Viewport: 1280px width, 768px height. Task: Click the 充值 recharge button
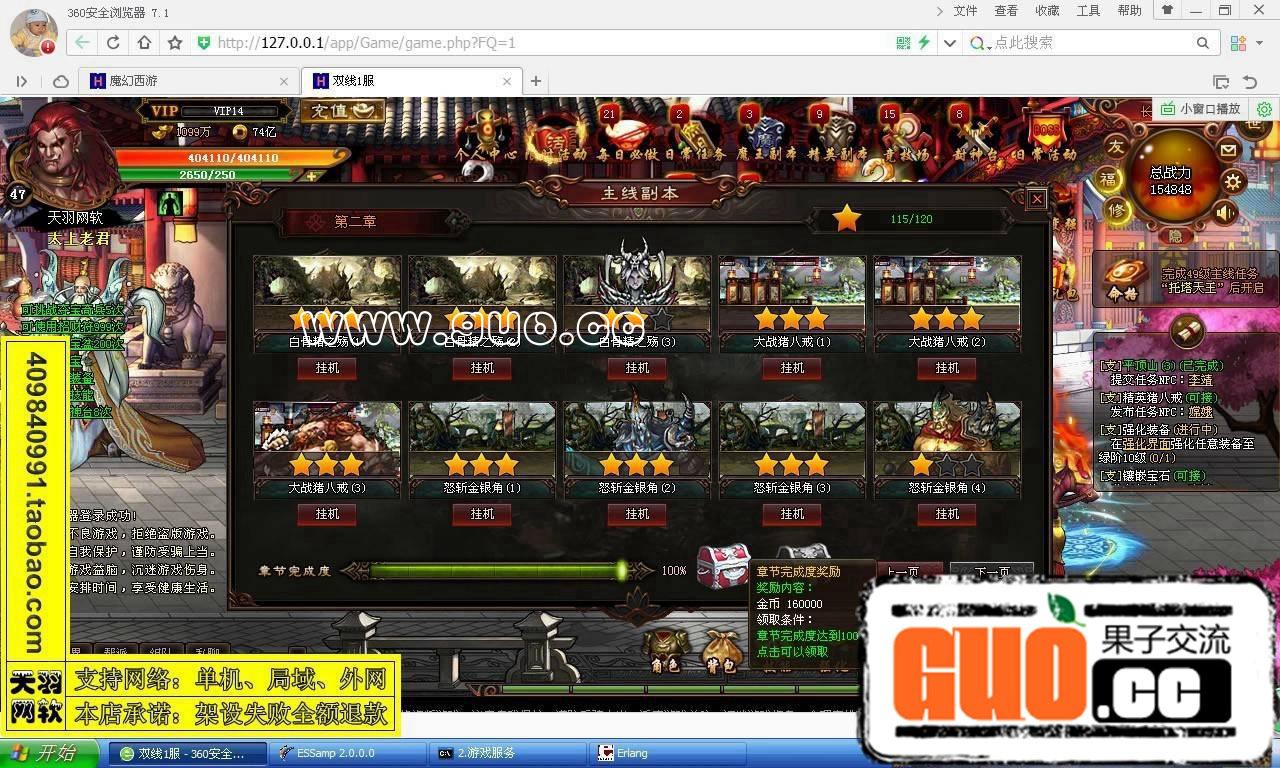[x=341, y=111]
